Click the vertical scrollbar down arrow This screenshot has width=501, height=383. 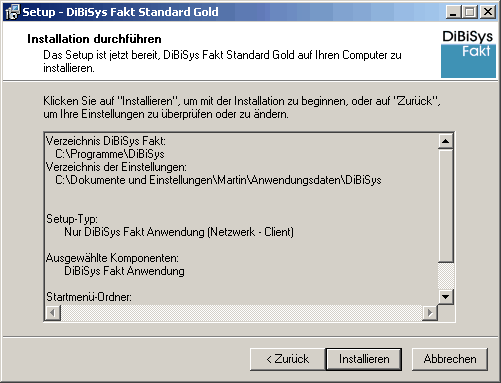pos(445,297)
